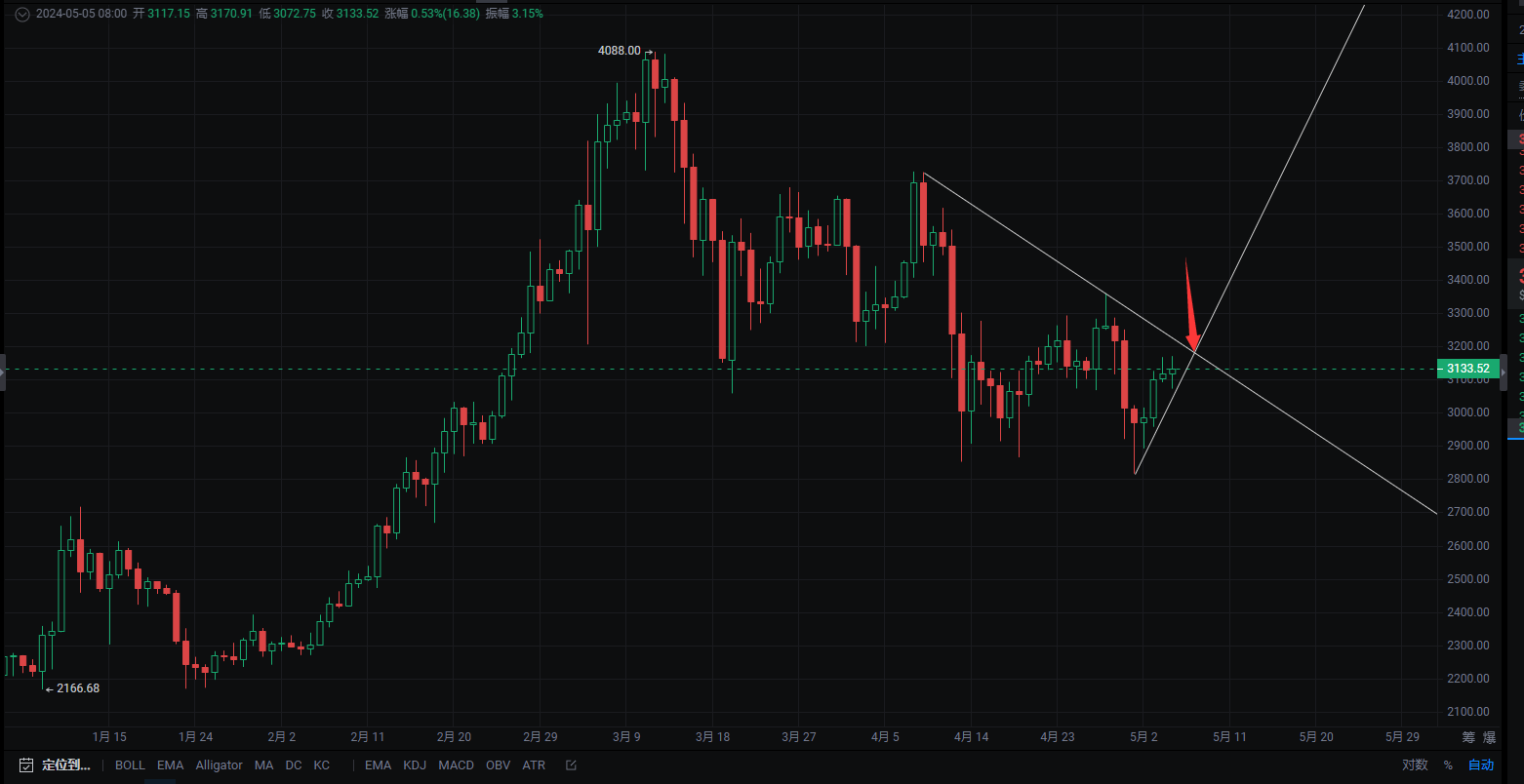Screen dimensions: 1524x784
Task: Click the 低 3072.75 low value
Action: (288, 14)
